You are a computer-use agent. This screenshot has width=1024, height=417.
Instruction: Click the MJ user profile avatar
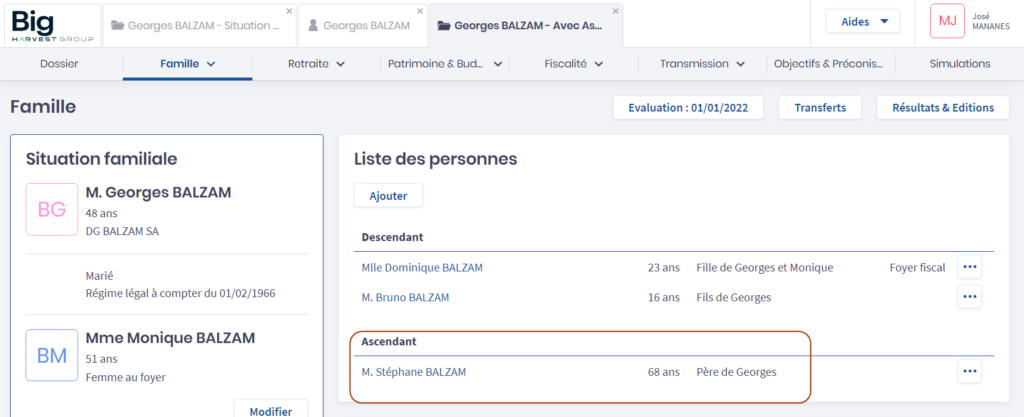947,21
